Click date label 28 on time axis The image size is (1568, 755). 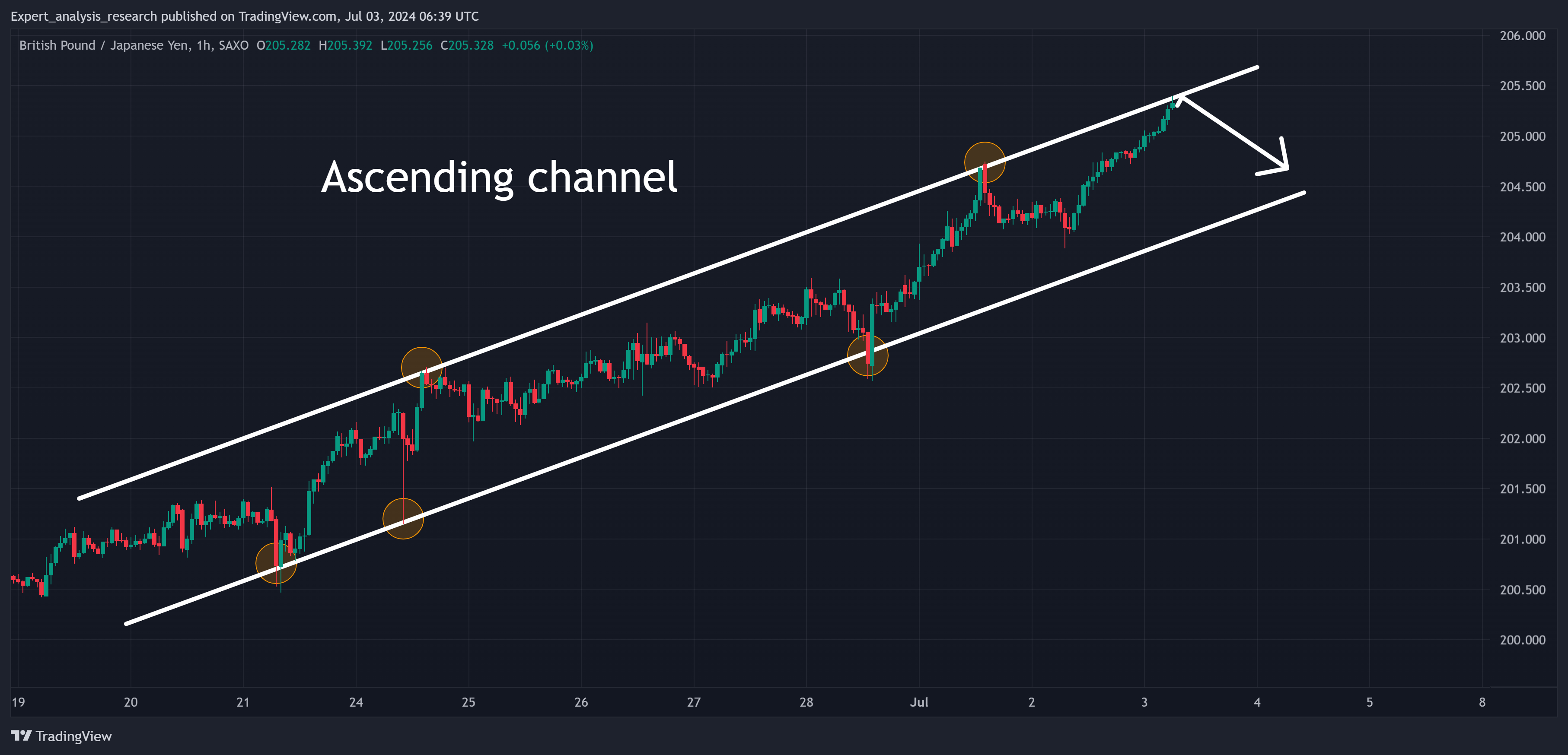(x=806, y=702)
